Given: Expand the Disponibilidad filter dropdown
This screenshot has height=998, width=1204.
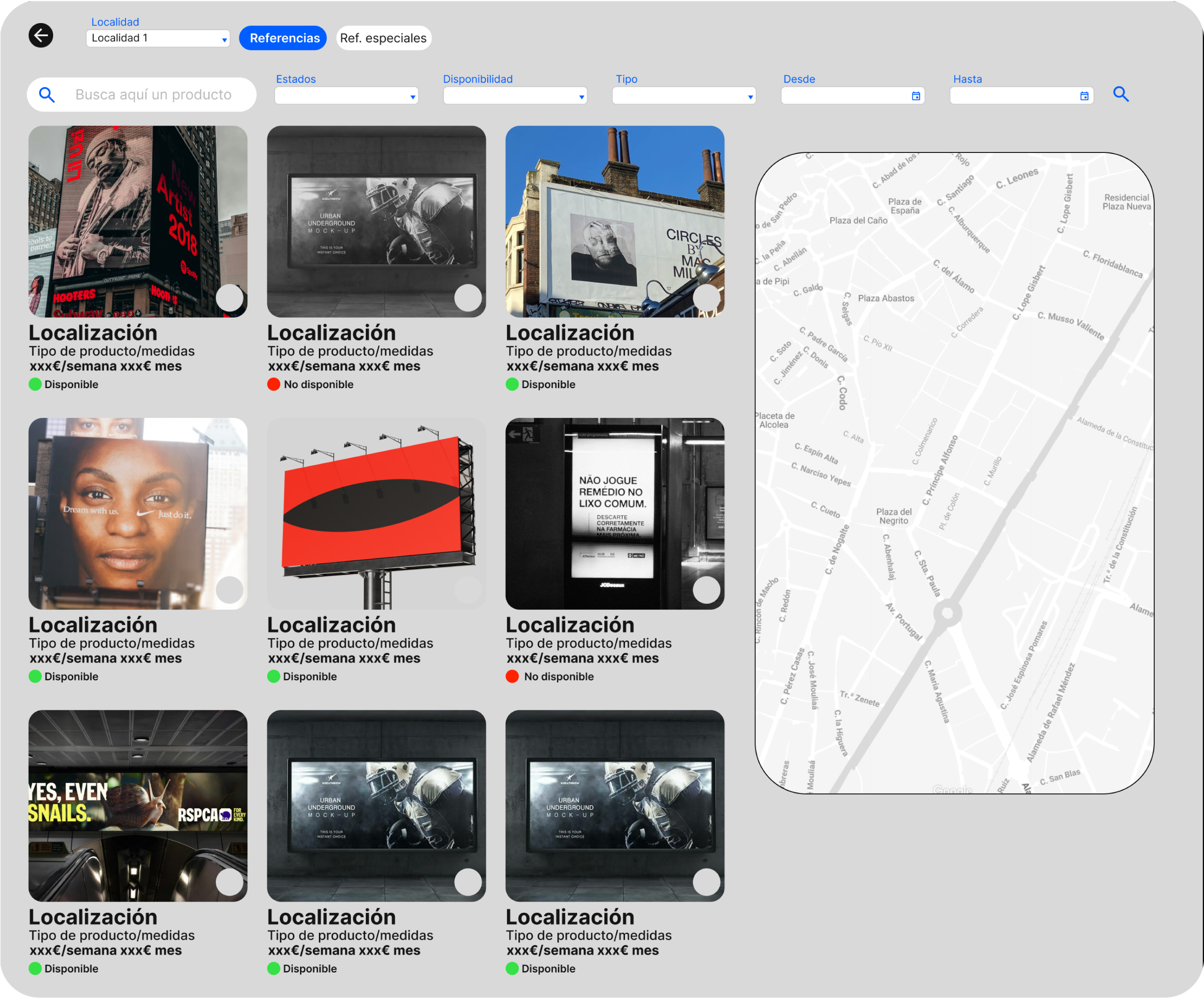Looking at the screenshot, I should click(x=515, y=96).
